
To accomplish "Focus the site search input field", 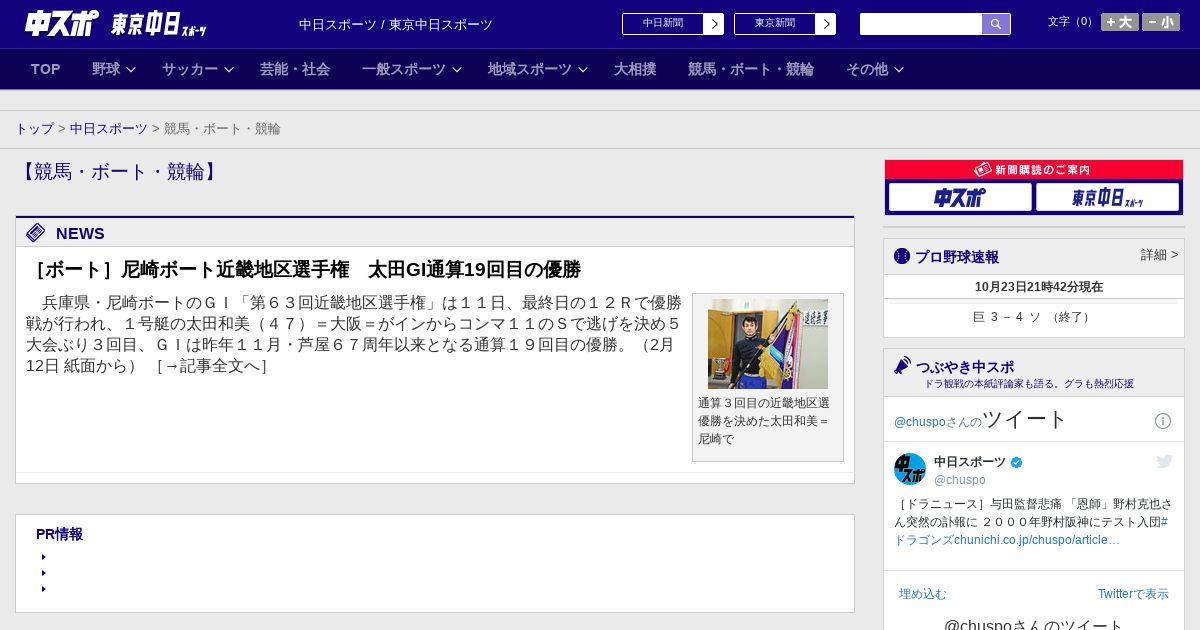I will [x=921, y=24].
